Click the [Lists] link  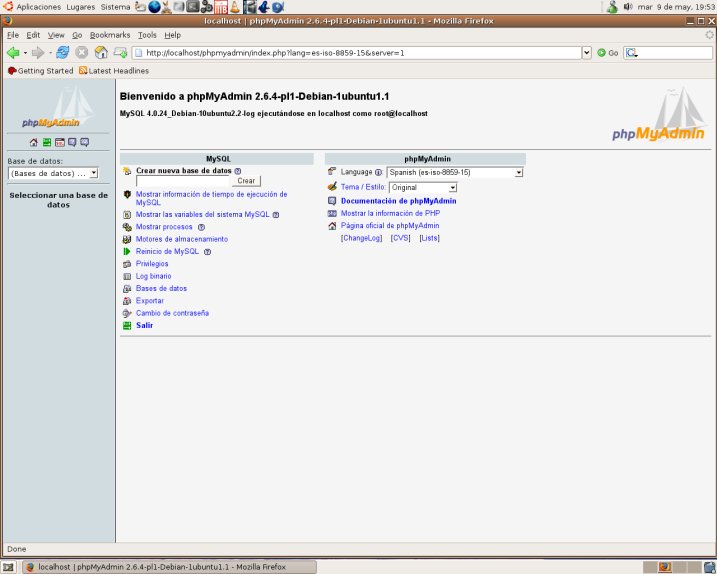pyautogui.click(x=429, y=238)
